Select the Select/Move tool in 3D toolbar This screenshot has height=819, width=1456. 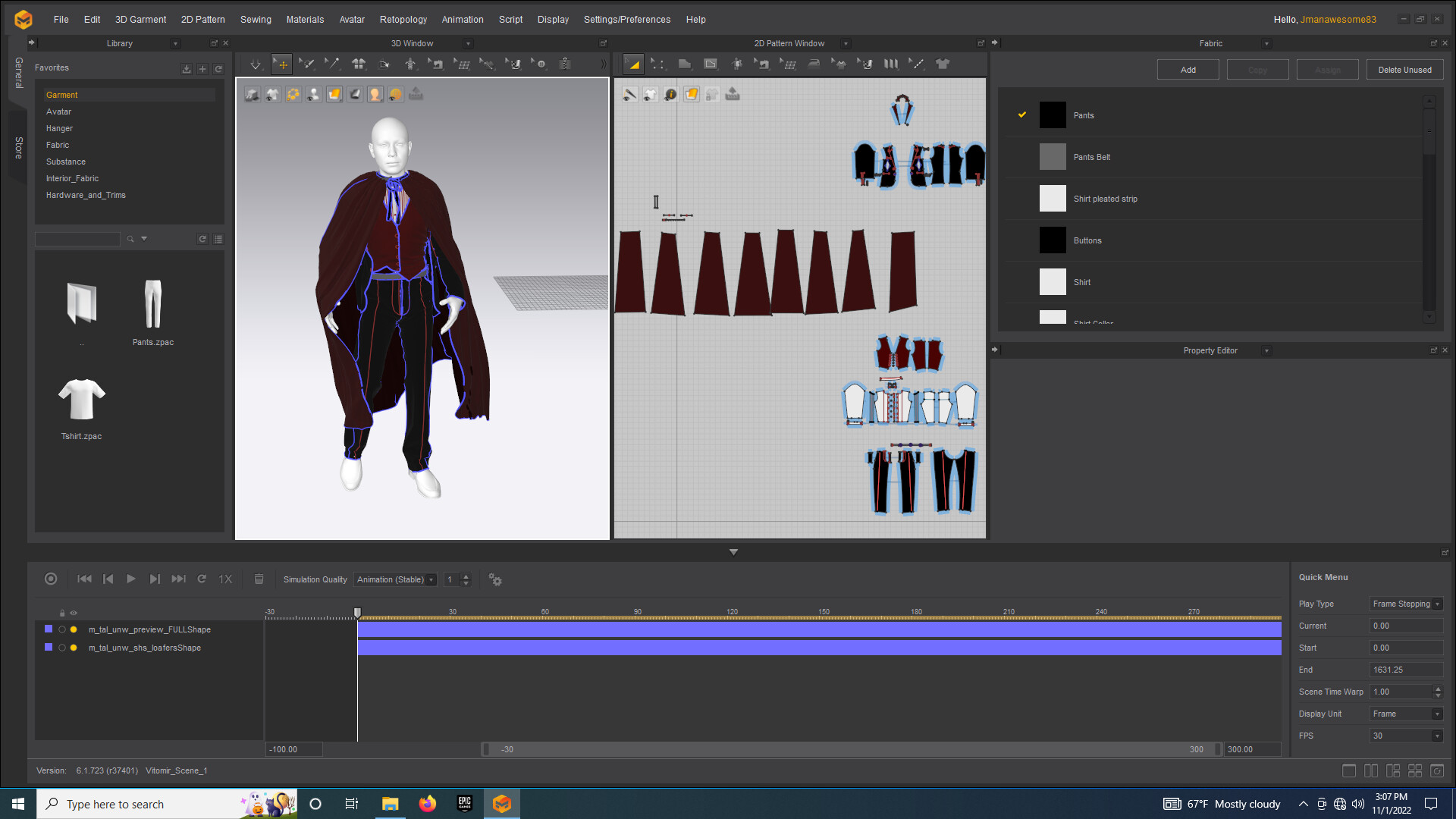(x=281, y=64)
